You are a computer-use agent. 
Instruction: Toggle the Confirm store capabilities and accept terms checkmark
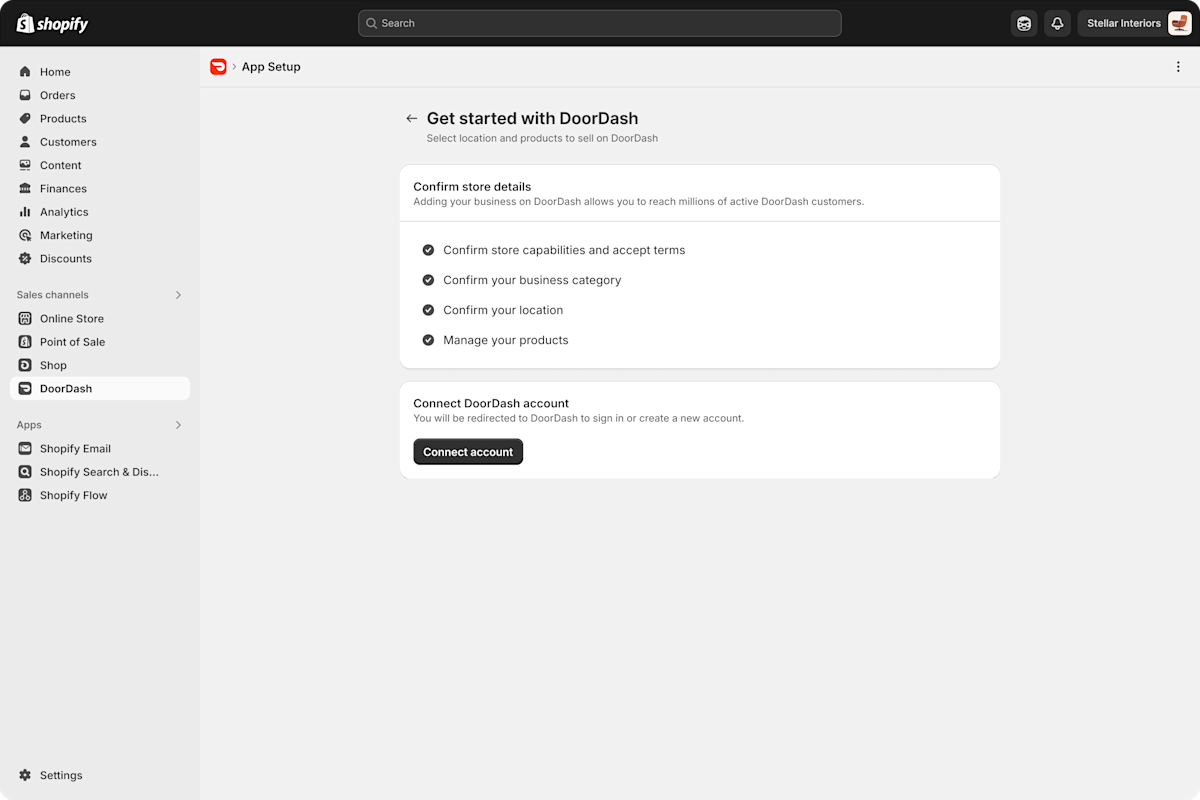coord(428,250)
